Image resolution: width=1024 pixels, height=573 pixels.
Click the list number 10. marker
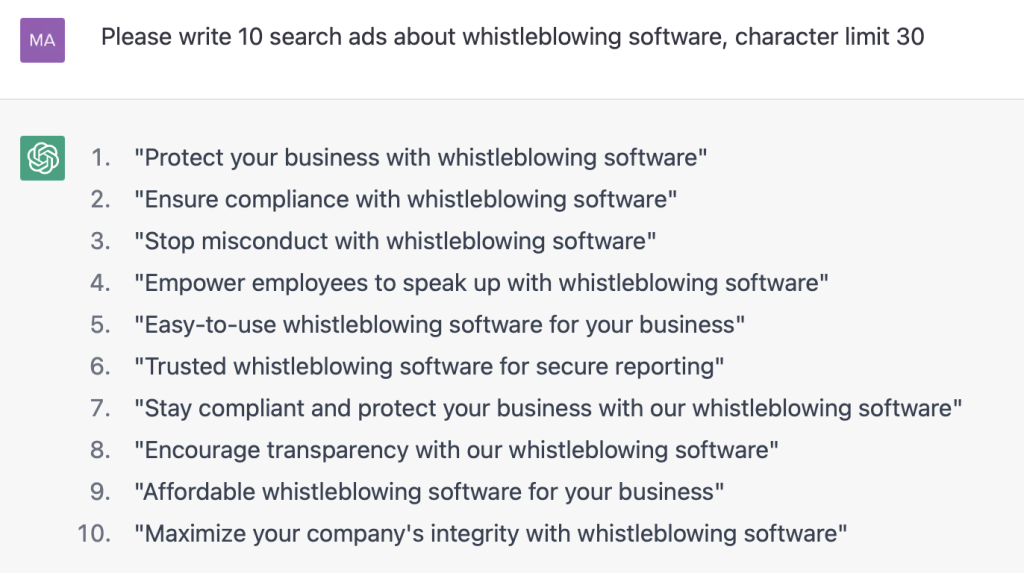94,534
